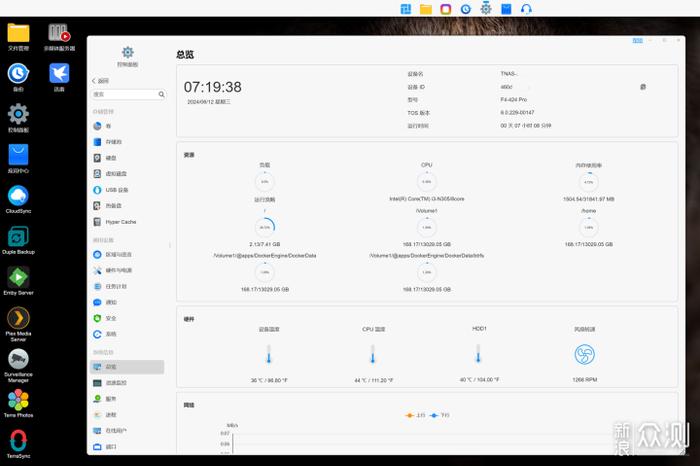This screenshot has width=700, height=466.
Task: Click the Control Panel gear at sidebar top
Action: (x=128, y=52)
